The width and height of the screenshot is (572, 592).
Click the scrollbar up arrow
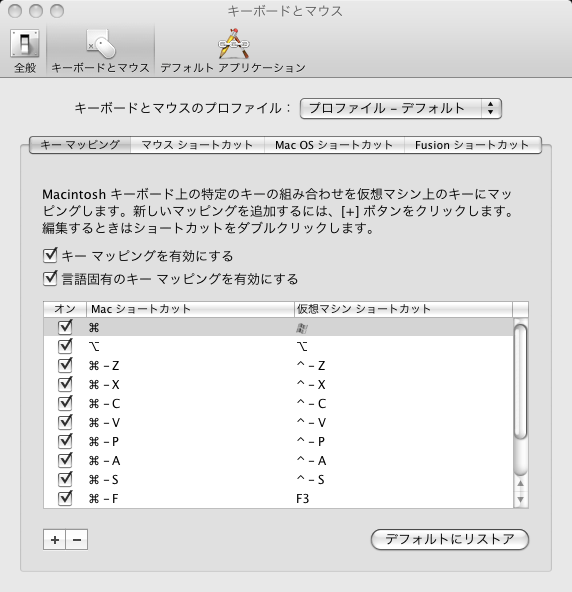pyautogui.click(x=521, y=483)
